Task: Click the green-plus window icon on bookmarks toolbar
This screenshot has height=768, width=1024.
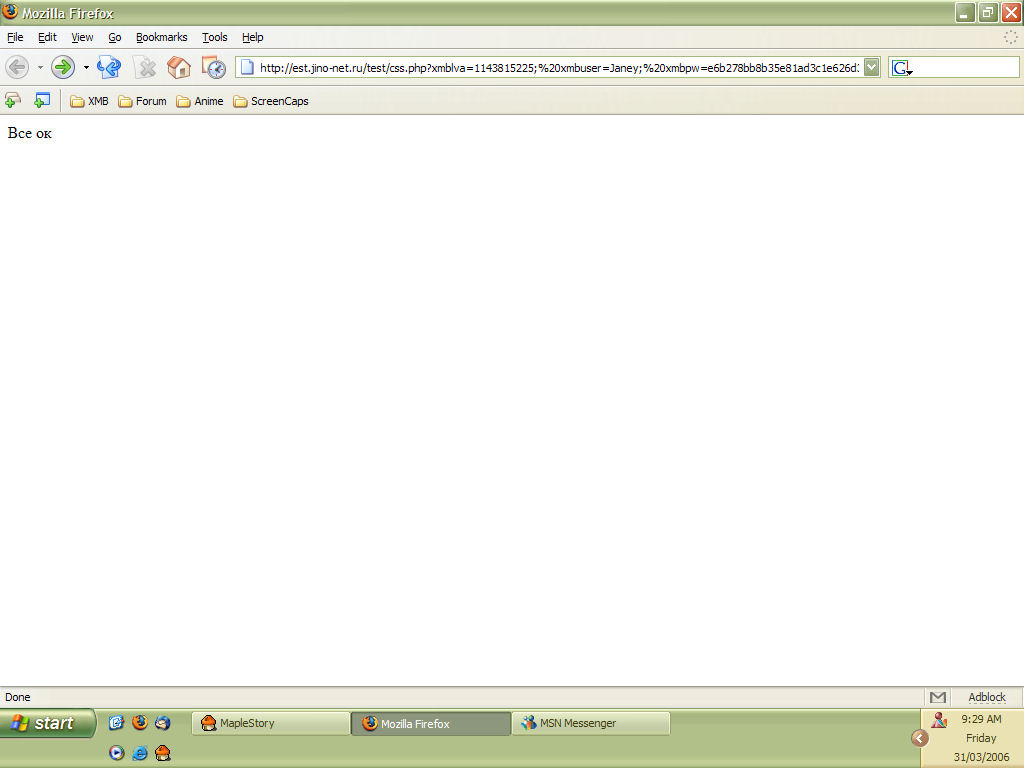Action: pos(42,101)
